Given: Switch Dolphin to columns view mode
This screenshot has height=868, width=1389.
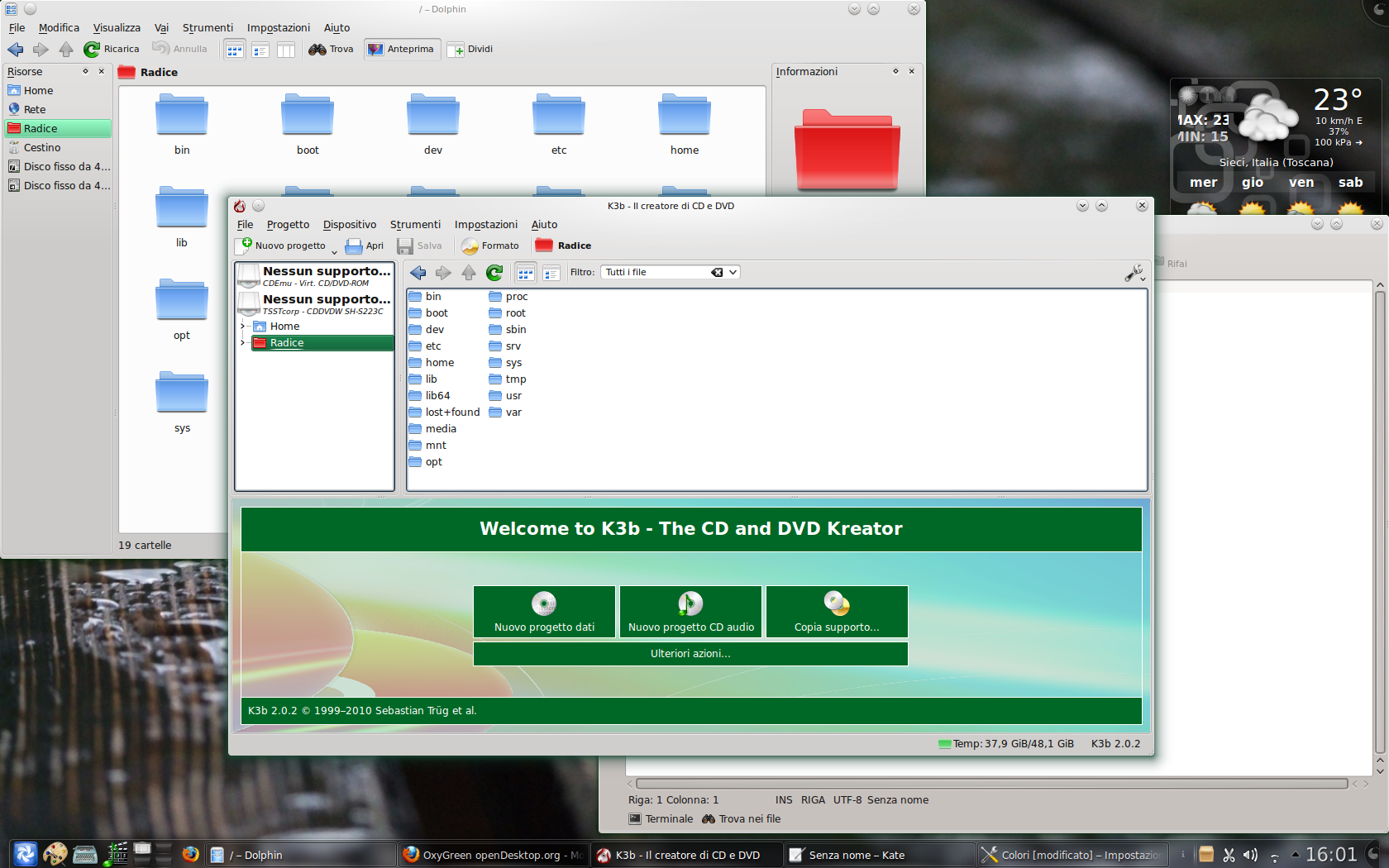Looking at the screenshot, I should (286, 50).
